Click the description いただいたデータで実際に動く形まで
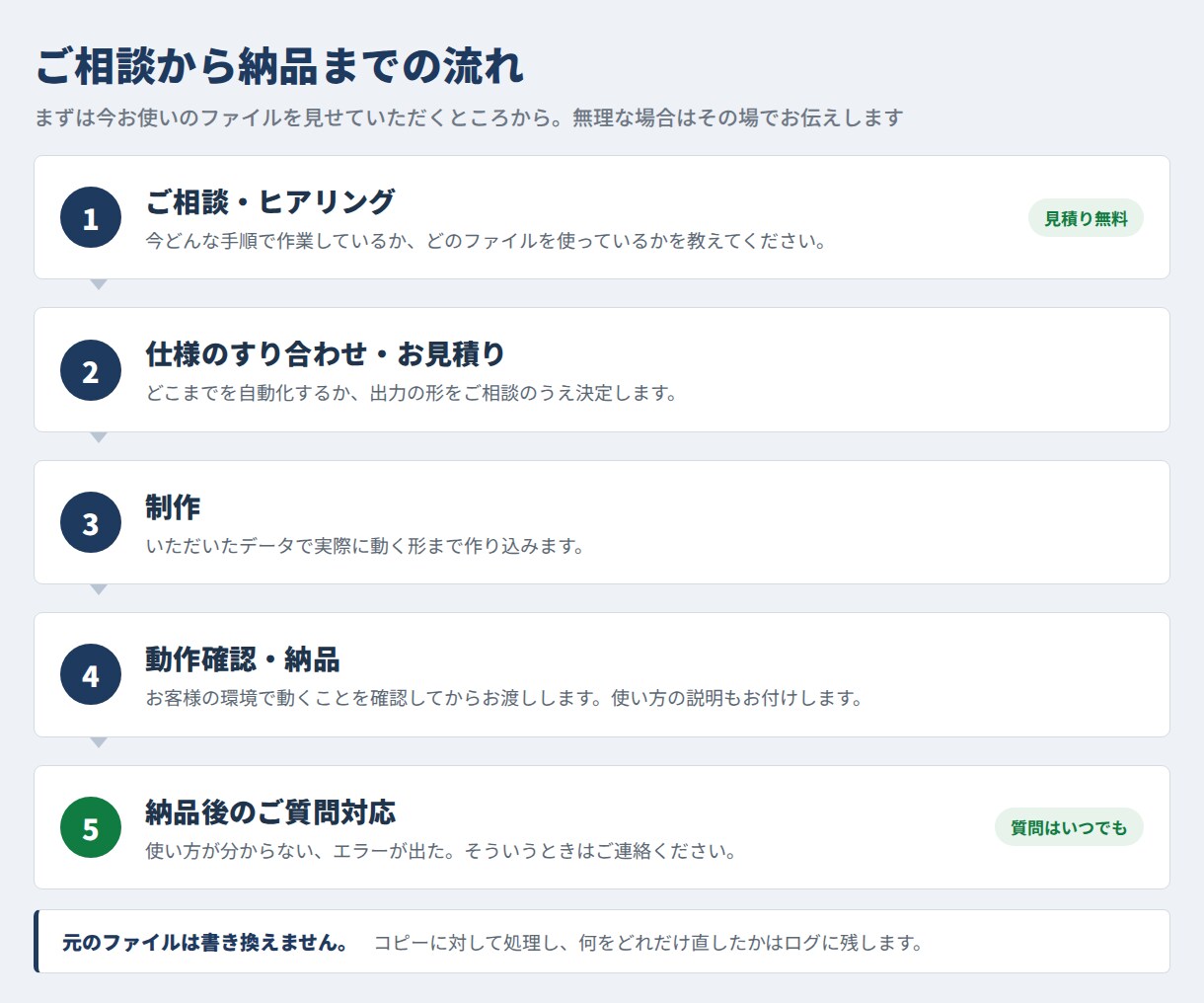This screenshot has width=1204, height=1003. coord(365,546)
